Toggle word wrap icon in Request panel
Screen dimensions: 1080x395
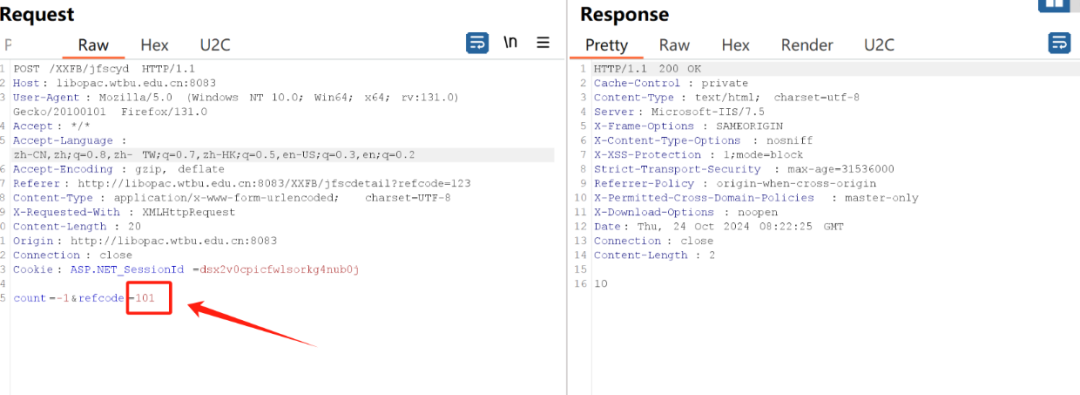point(477,43)
